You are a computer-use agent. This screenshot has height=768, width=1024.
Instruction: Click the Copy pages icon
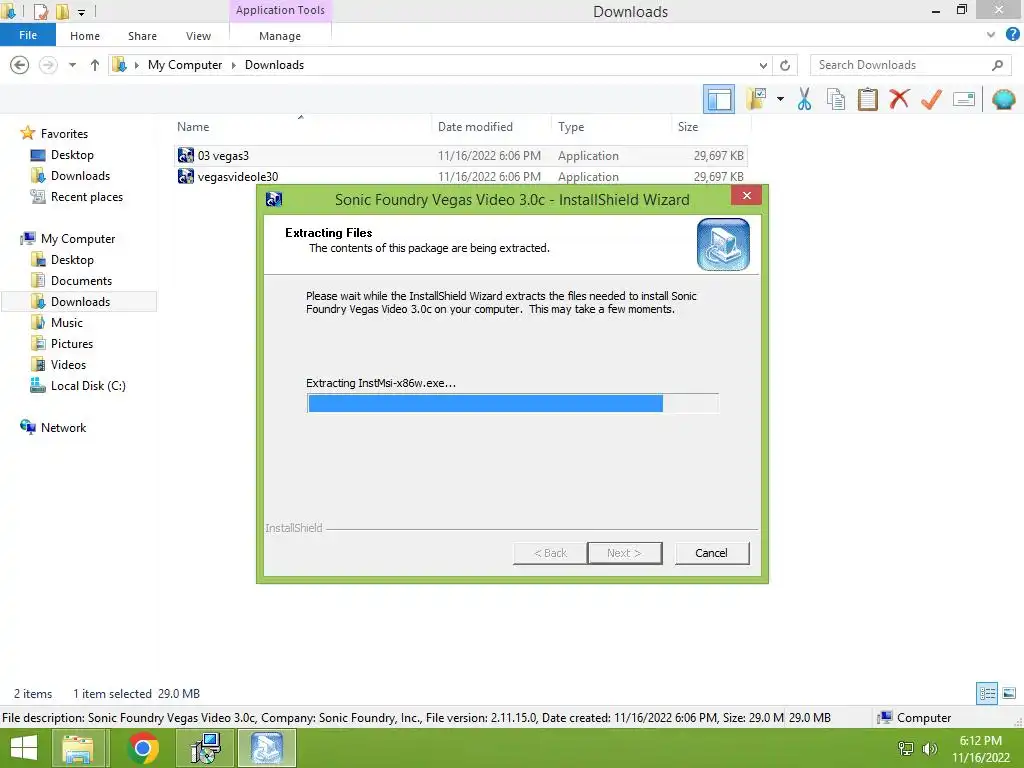pyautogui.click(x=835, y=99)
